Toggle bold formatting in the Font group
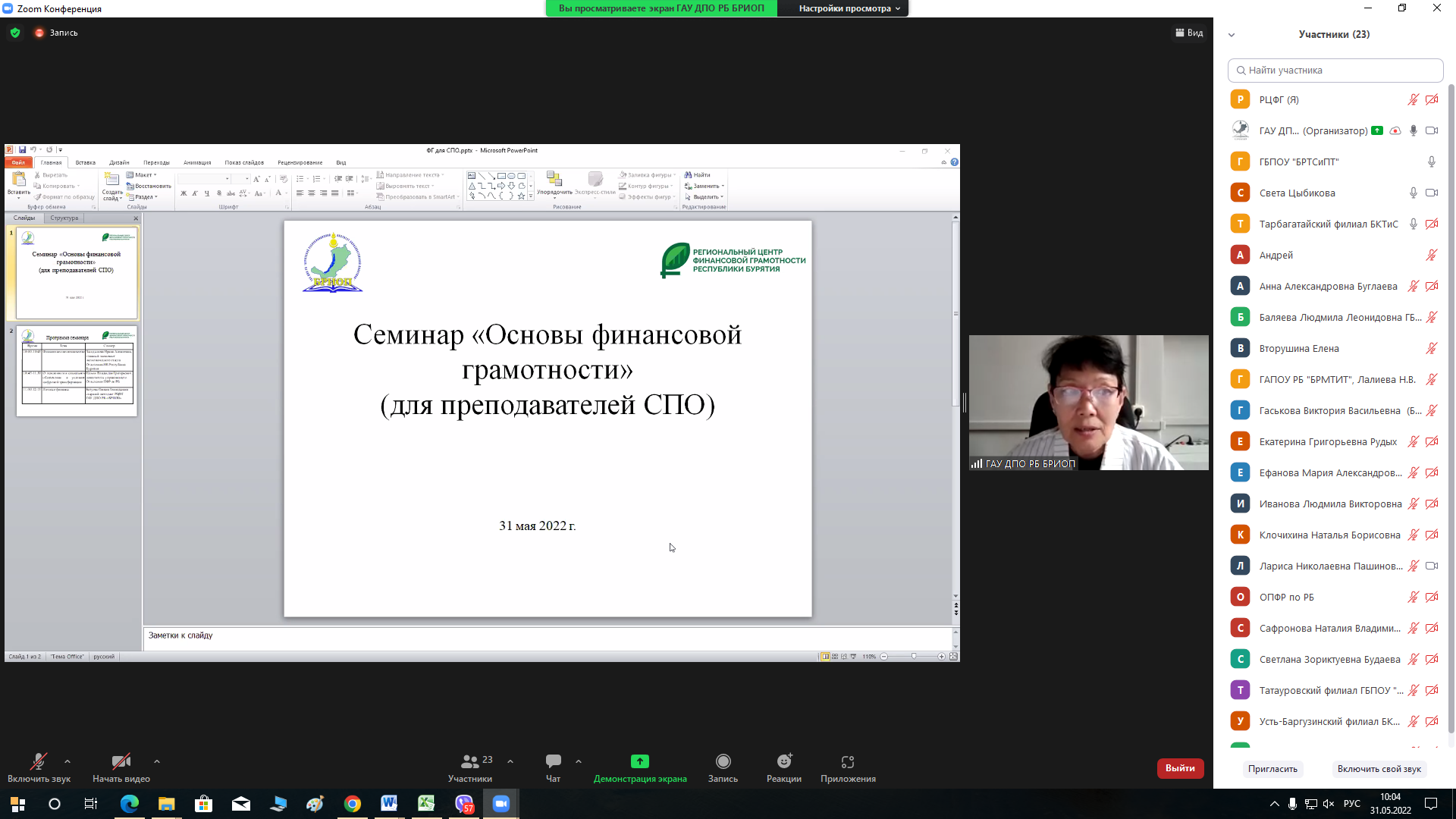1456x819 pixels. [183, 193]
